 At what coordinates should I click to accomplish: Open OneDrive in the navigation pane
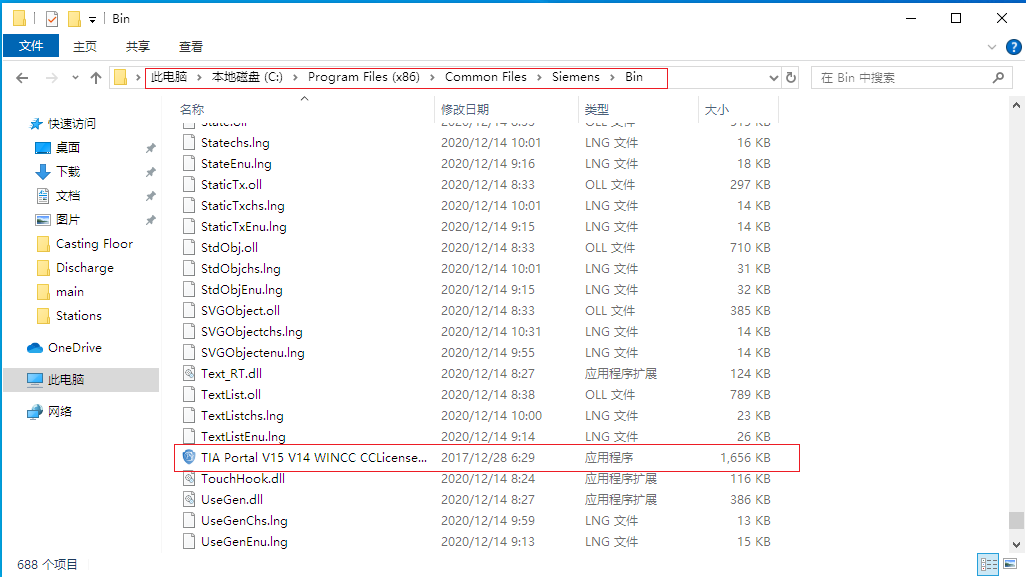tap(74, 348)
